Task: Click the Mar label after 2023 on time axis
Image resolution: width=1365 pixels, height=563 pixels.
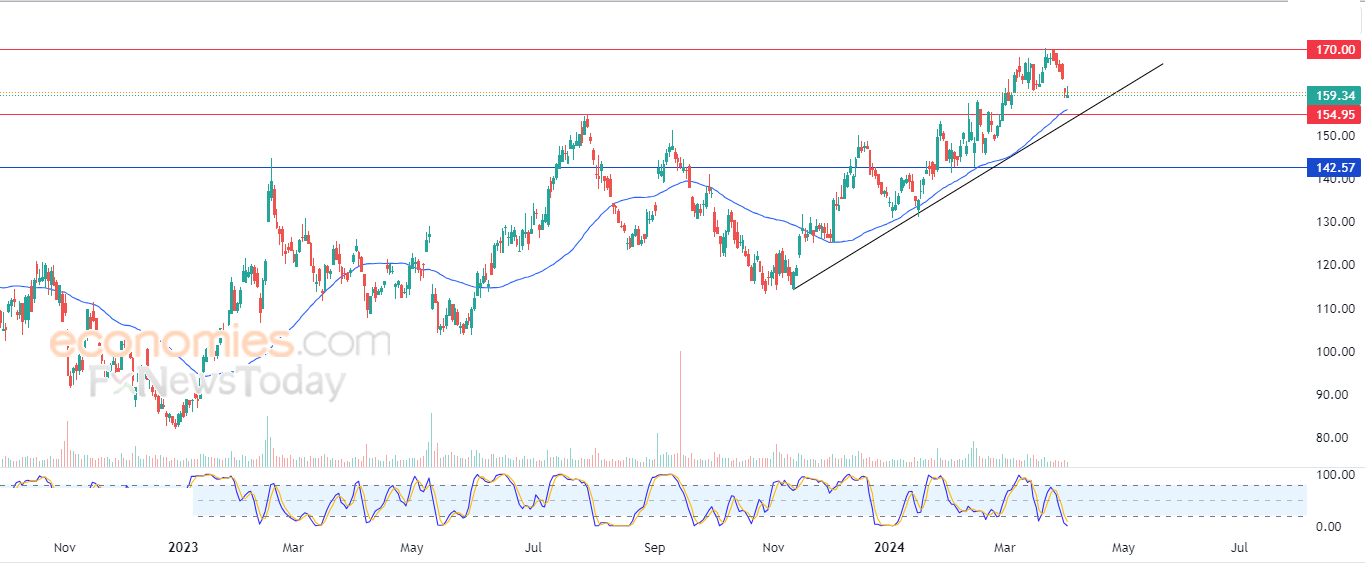Action: pos(293,548)
